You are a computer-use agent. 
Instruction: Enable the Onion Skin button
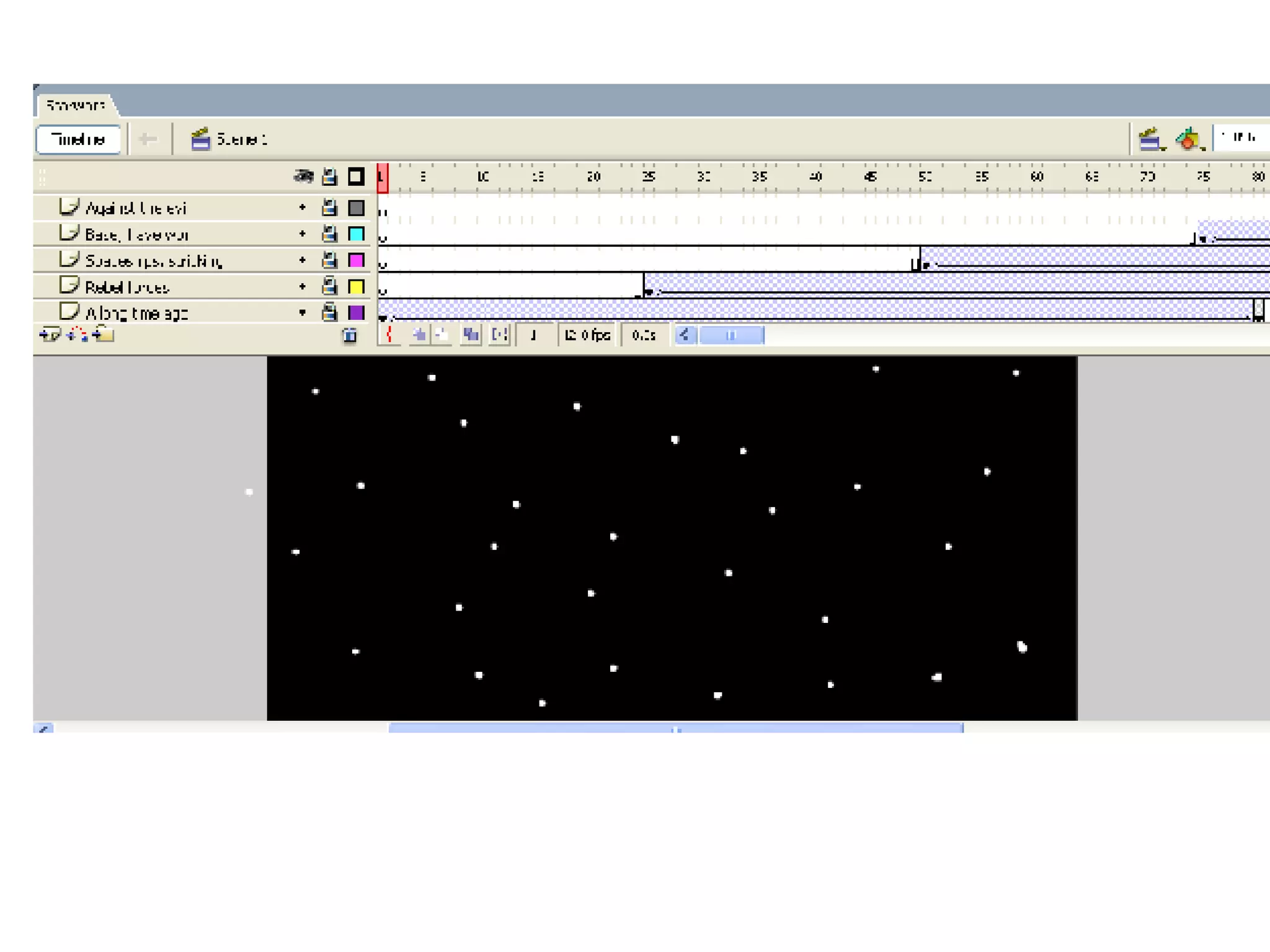(x=420, y=335)
